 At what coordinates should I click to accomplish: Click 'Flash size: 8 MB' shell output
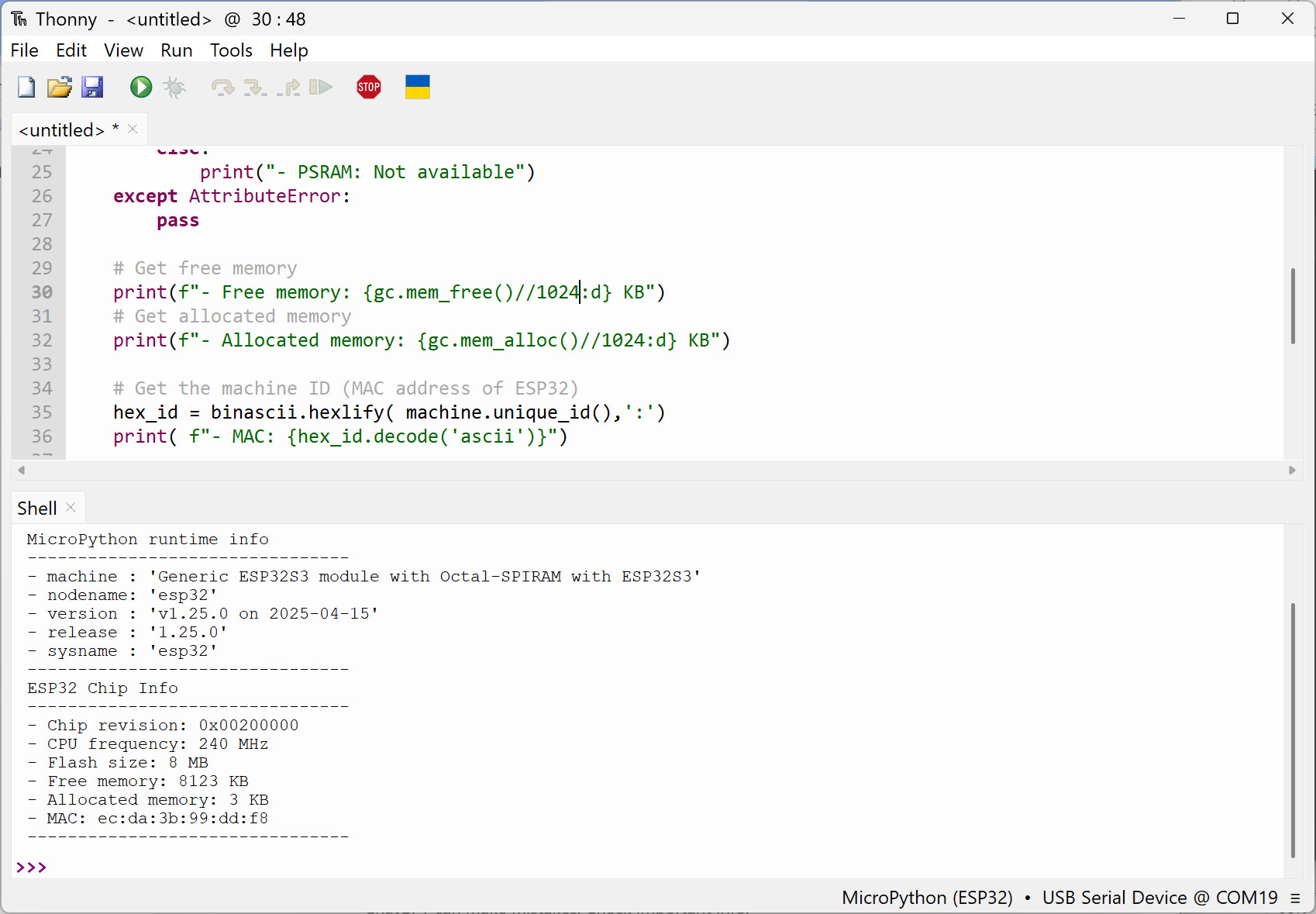tap(118, 763)
